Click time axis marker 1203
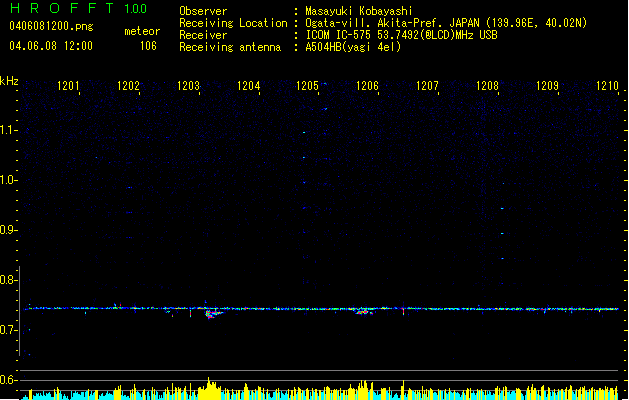 (x=189, y=86)
